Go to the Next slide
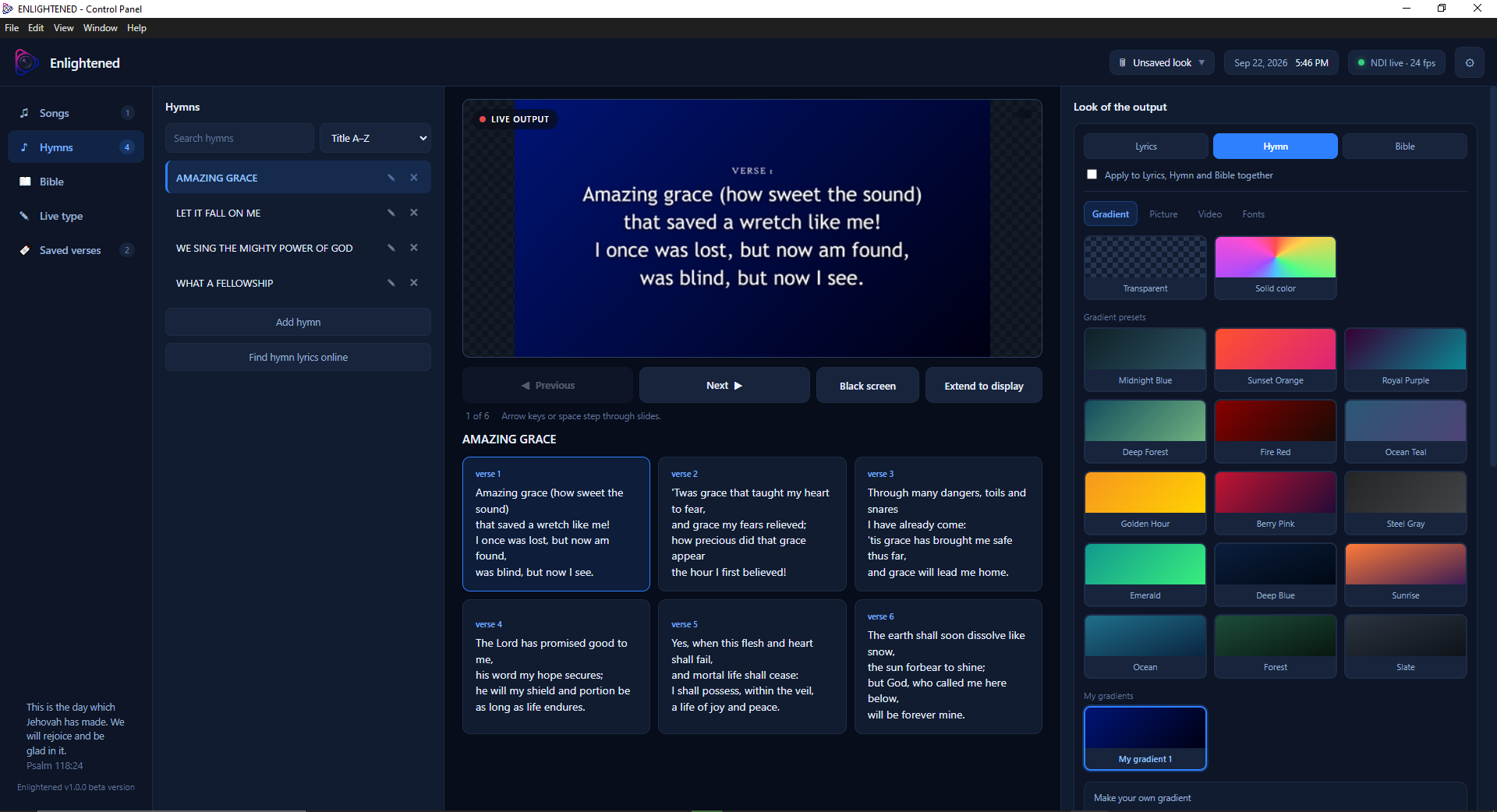This screenshot has height=812, width=1497. (x=724, y=386)
